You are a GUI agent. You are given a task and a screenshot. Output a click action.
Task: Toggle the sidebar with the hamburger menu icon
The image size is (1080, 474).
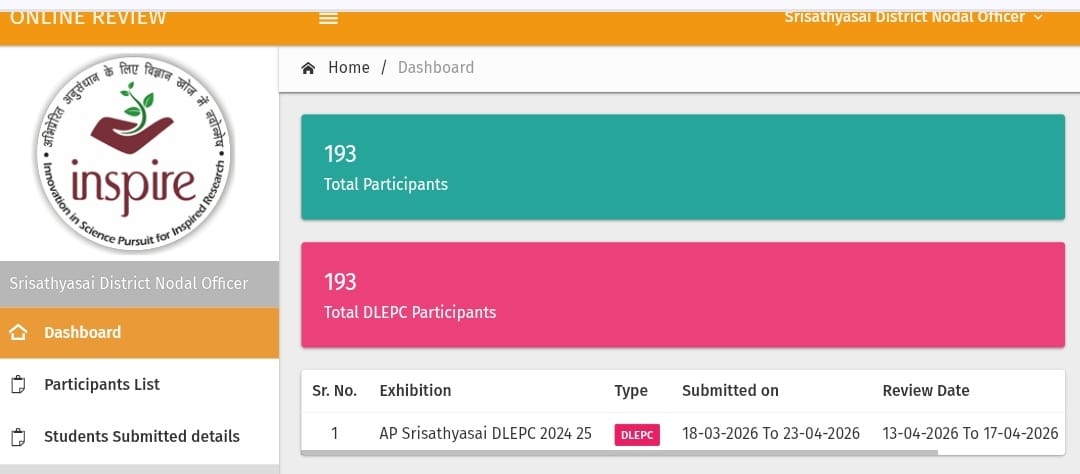pos(328,18)
